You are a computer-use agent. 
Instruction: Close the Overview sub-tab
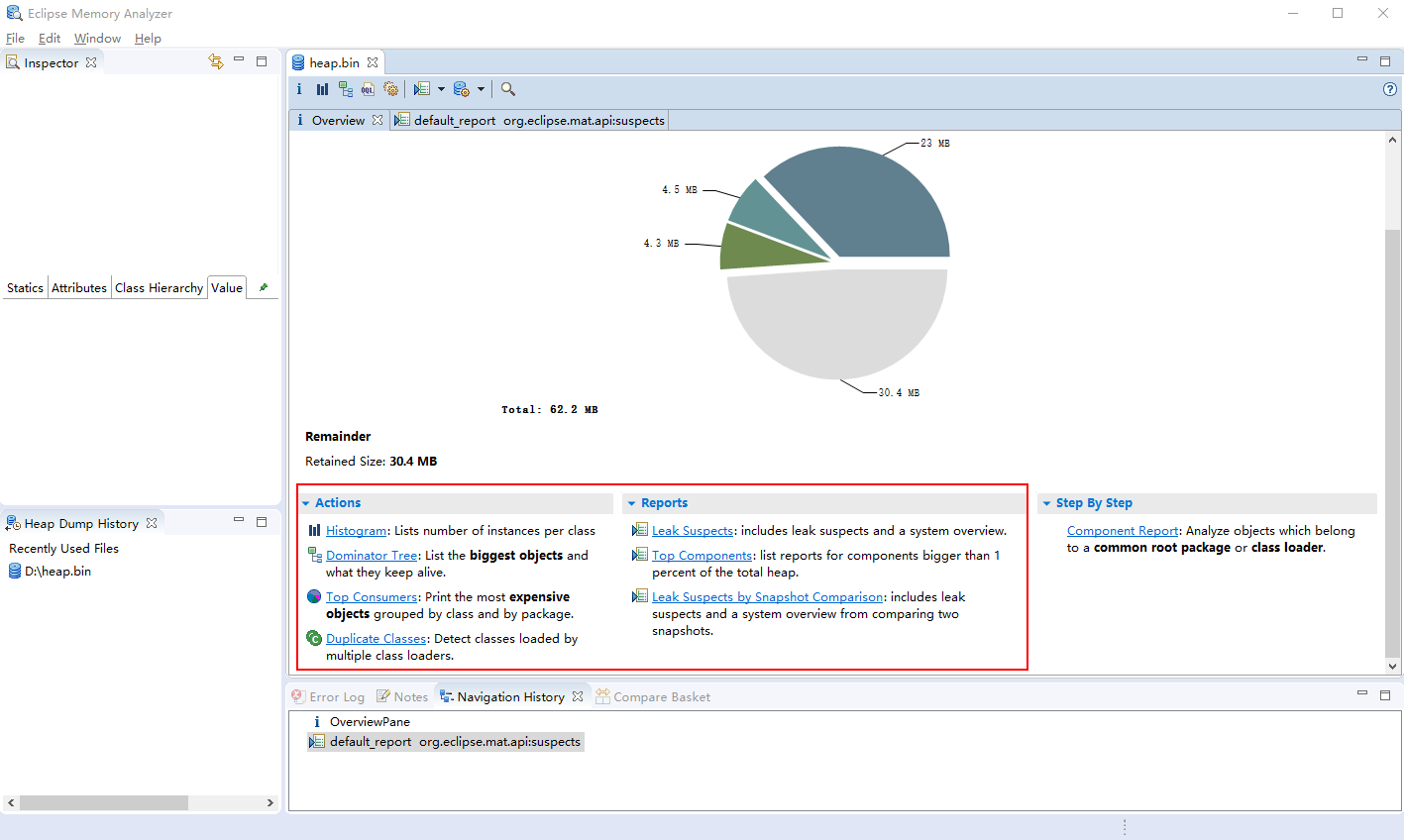[378, 120]
